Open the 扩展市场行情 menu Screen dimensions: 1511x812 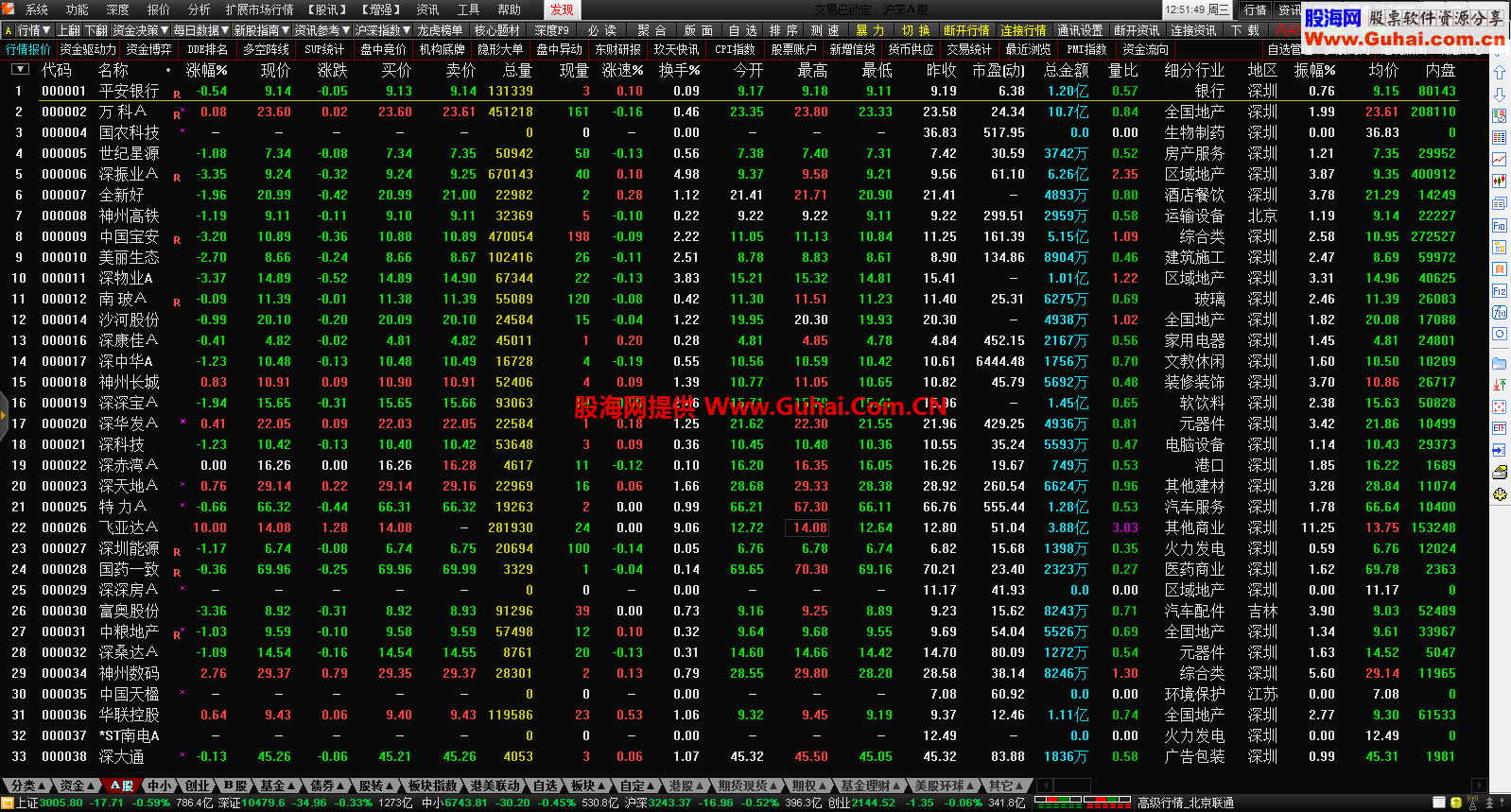coord(259,9)
